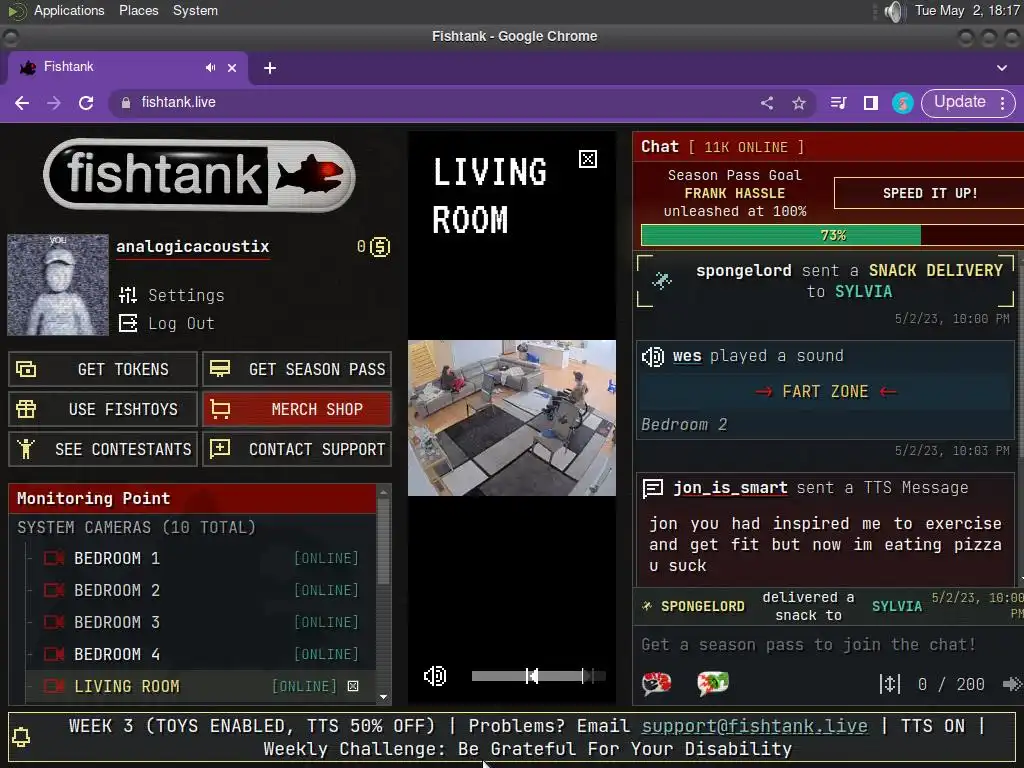Click SYLVIA name in snack delivery notice
The width and height of the screenshot is (1024, 768).
(863, 291)
